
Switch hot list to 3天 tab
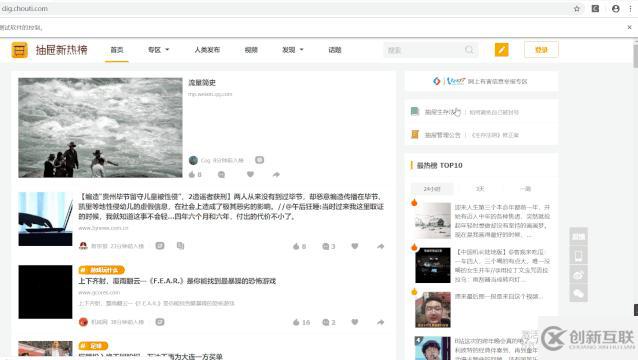click(480, 189)
